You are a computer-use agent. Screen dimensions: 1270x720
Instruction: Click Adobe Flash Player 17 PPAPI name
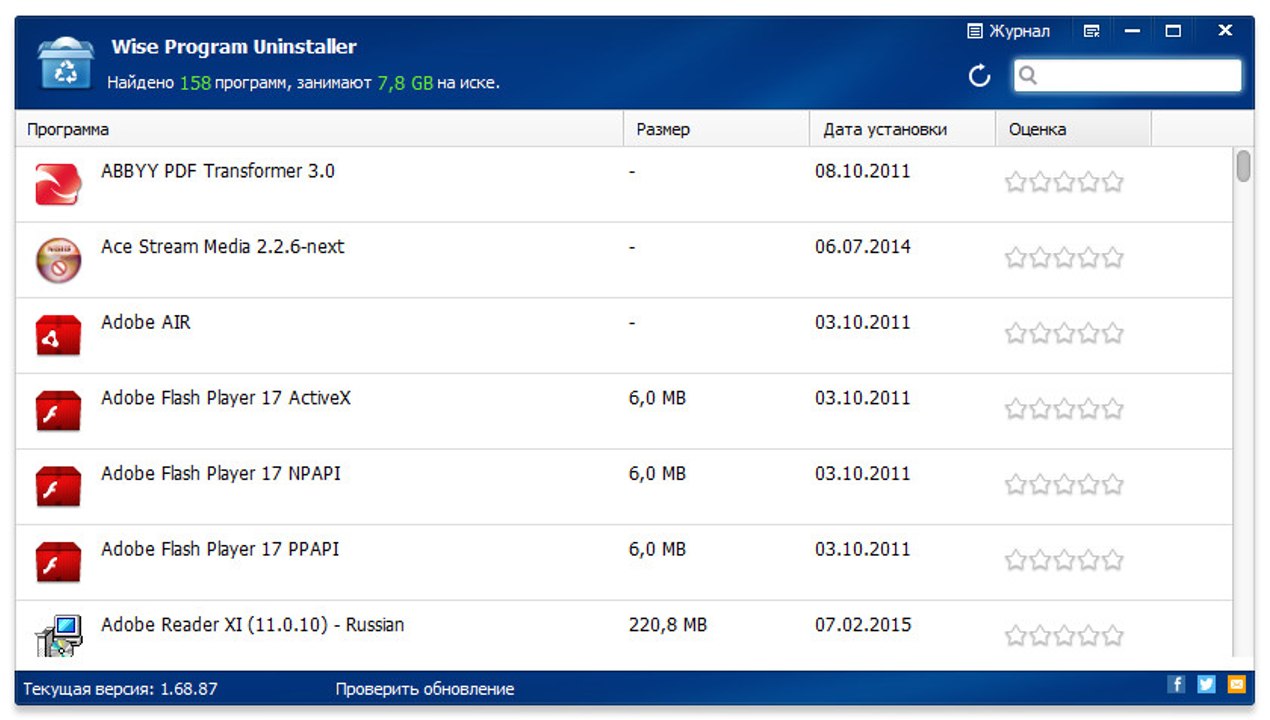pos(220,549)
